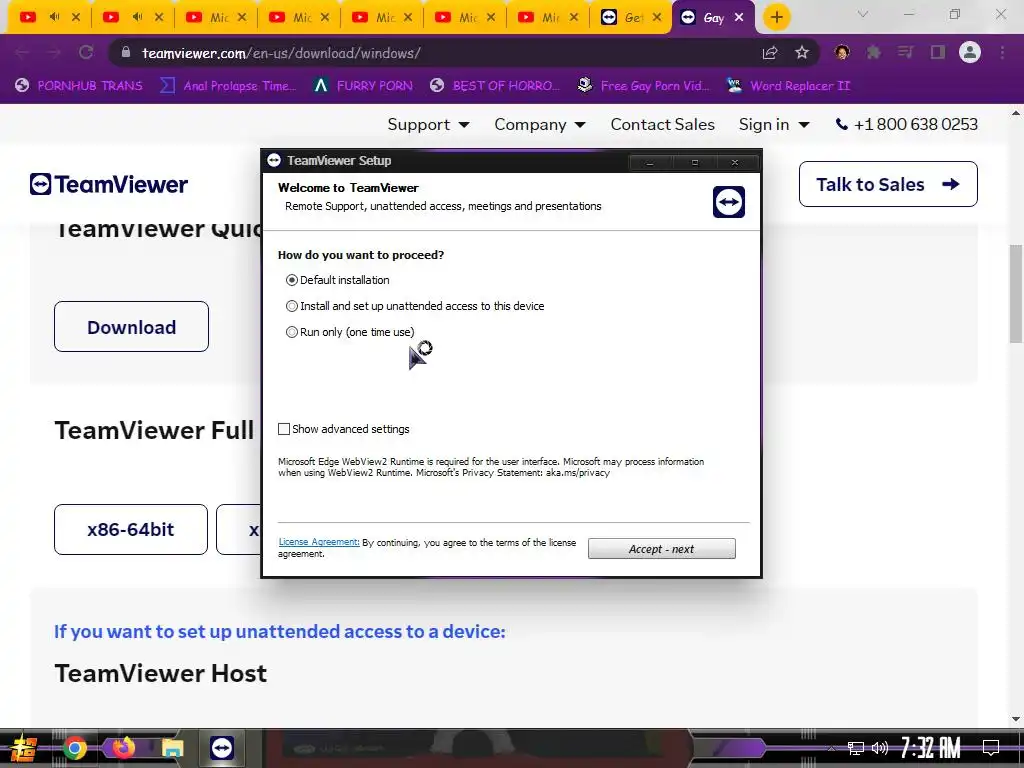Screen dimensions: 1024x768
Task: Select the Default installation radio button
Action: [x=292, y=280]
